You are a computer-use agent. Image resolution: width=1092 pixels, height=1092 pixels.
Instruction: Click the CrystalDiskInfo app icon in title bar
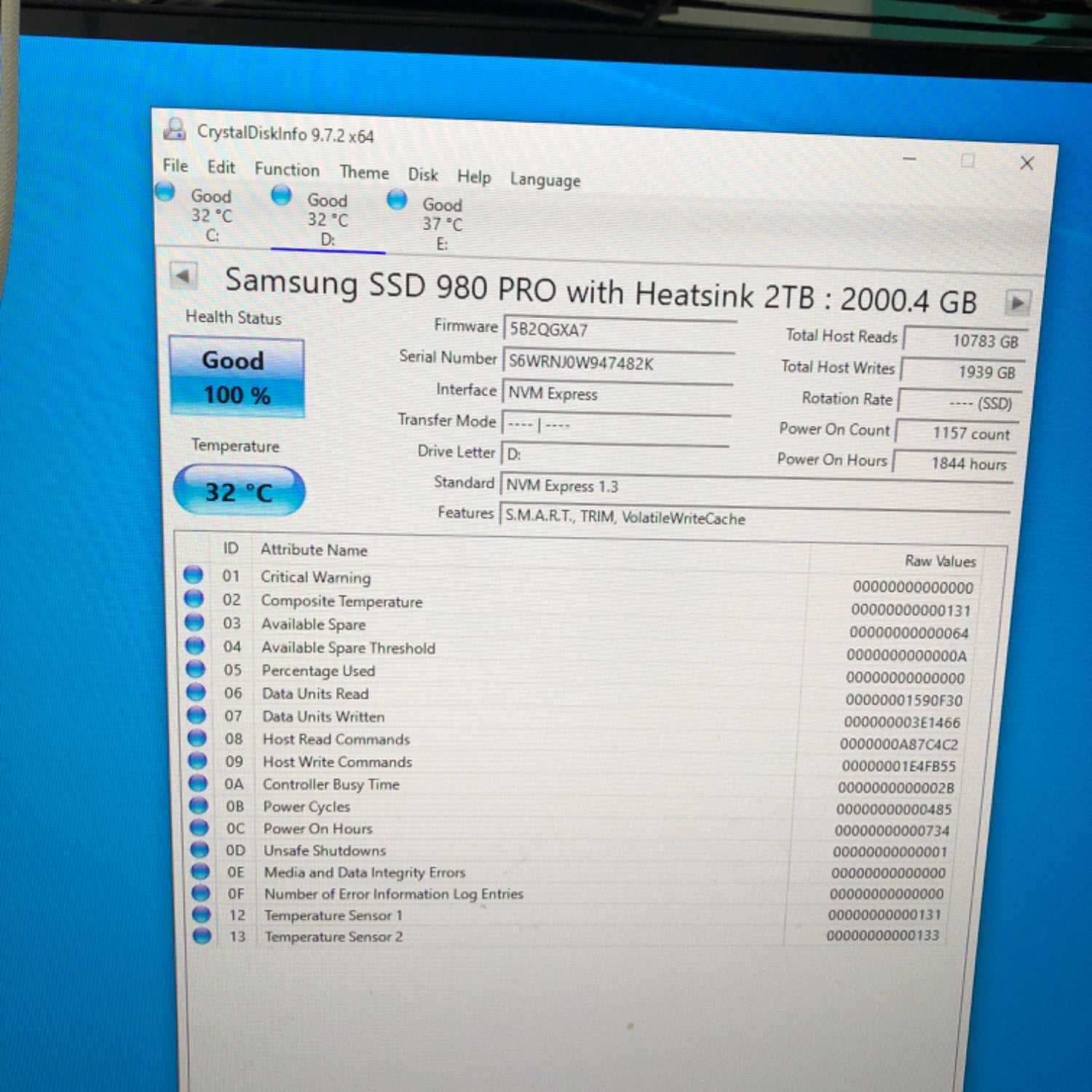coord(174,129)
